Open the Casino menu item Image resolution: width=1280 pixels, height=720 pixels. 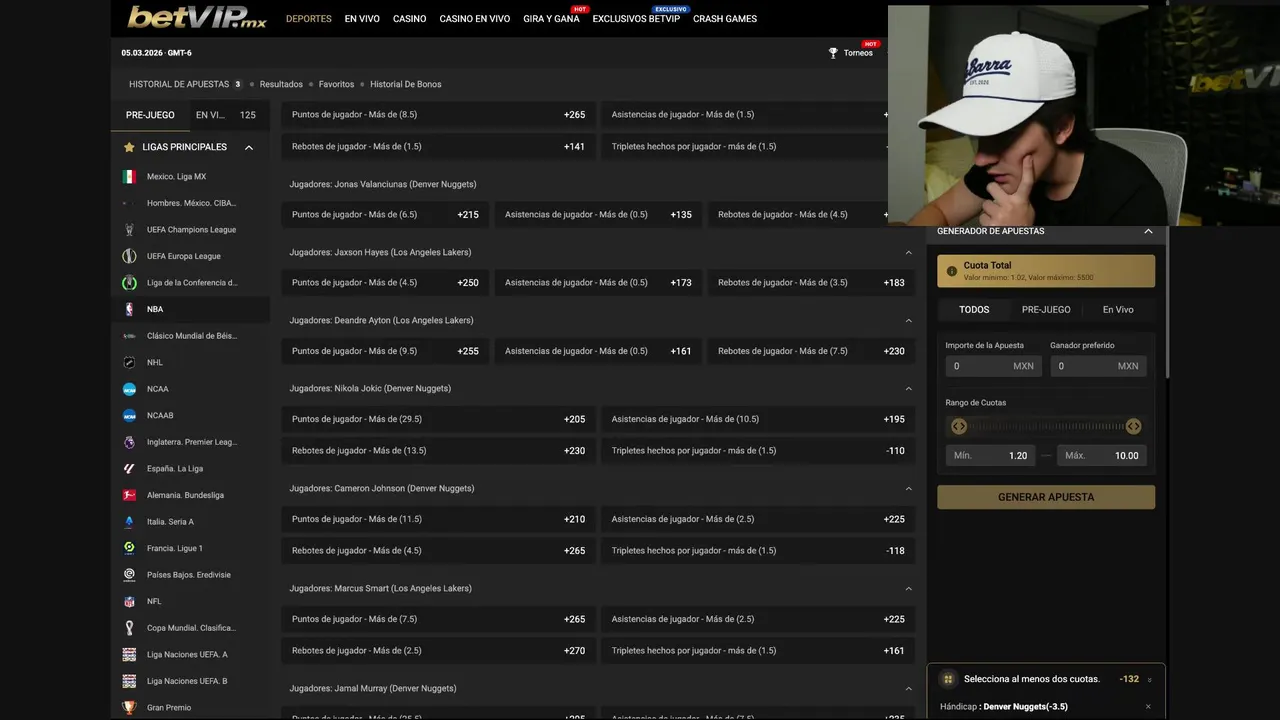pos(409,19)
